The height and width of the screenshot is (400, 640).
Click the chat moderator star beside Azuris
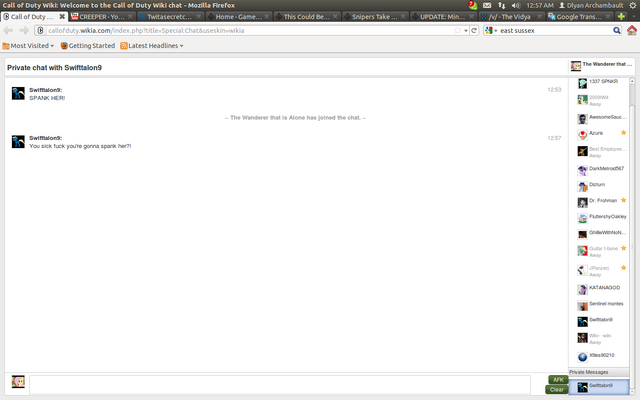coord(623,133)
